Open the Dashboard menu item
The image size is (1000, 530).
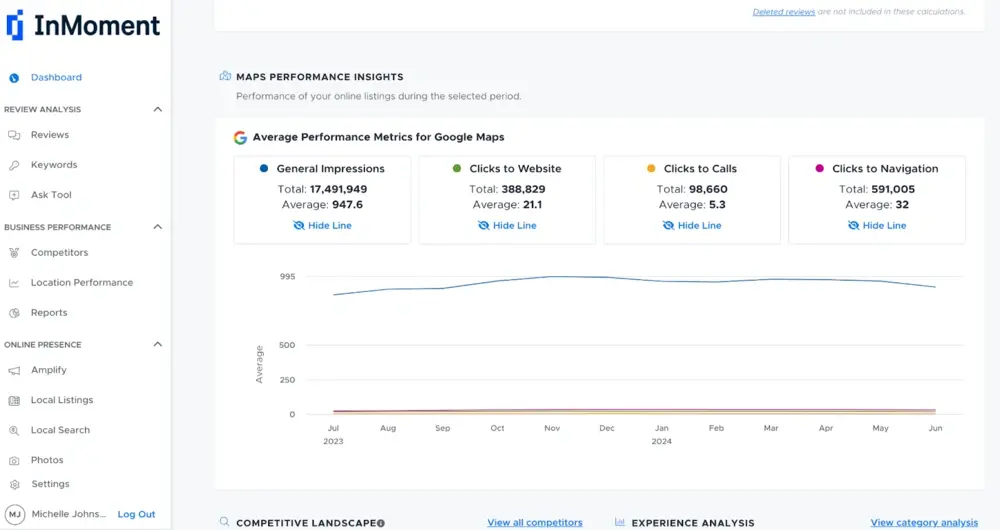[56, 77]
